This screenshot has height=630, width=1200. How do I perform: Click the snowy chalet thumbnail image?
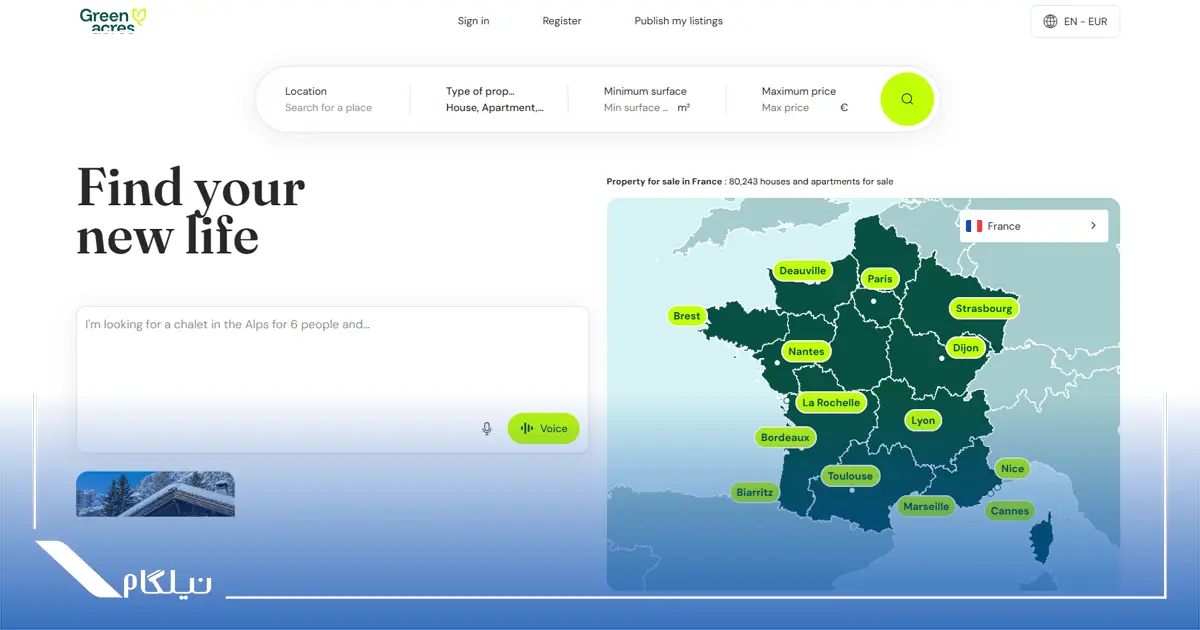[x=155, y=494]
